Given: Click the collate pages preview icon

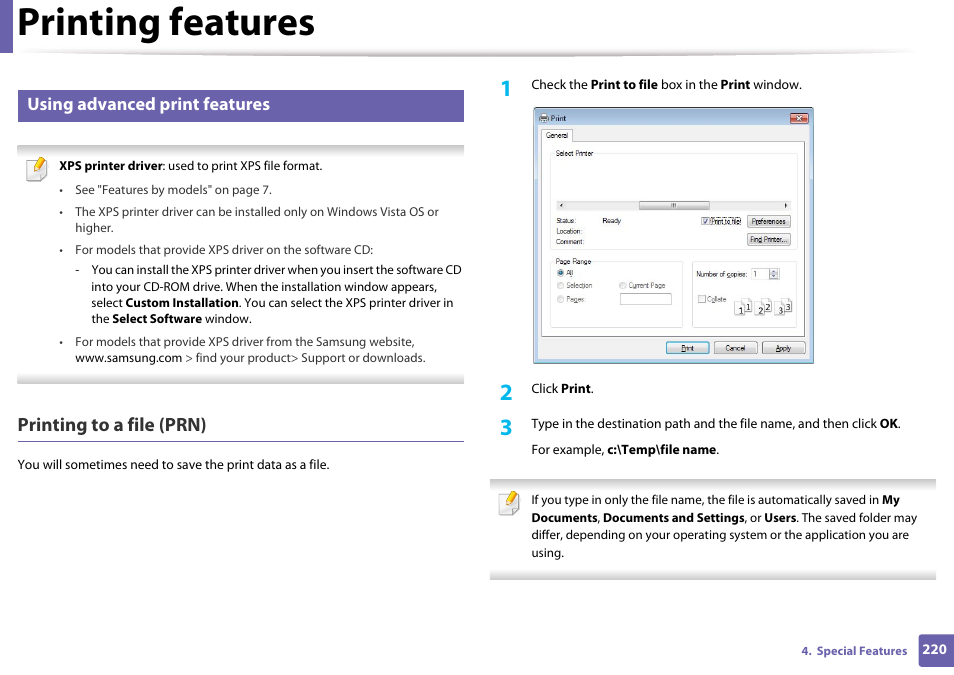Looking at the screenshot, I should coord(763,307).
